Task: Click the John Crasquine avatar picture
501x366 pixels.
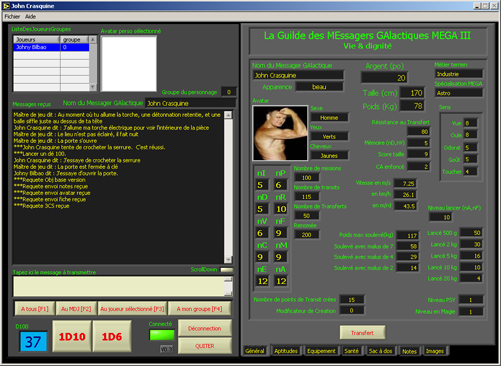Action: pos(280,133)
